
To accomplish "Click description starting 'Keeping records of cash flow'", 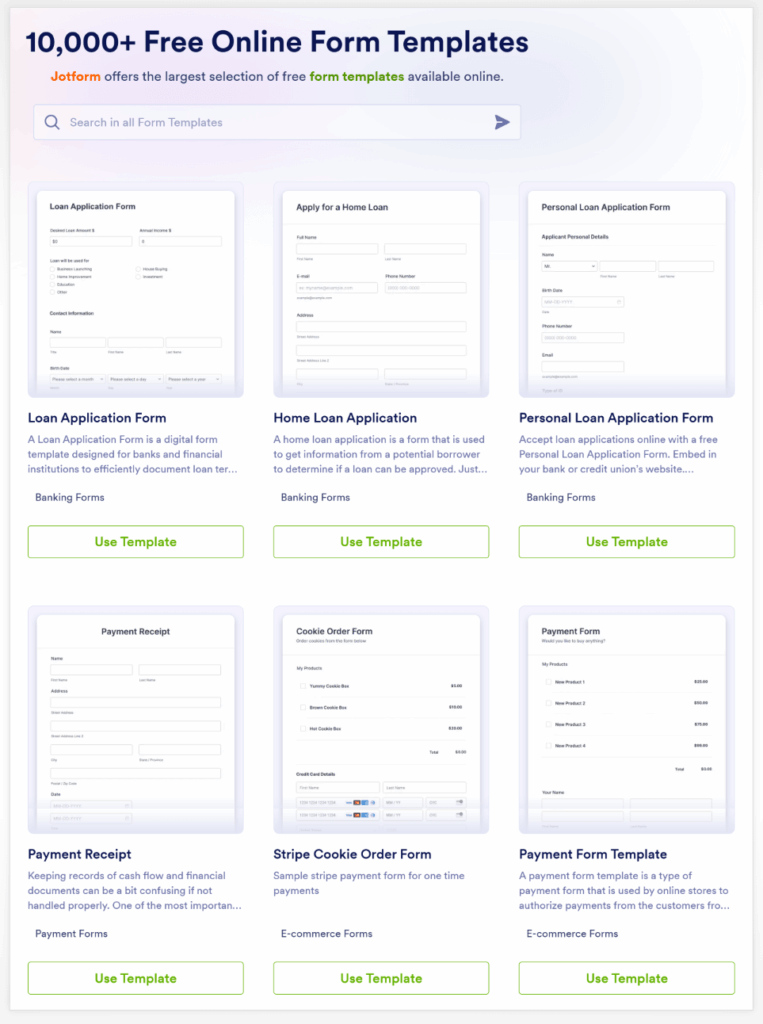I will [135, 890].
